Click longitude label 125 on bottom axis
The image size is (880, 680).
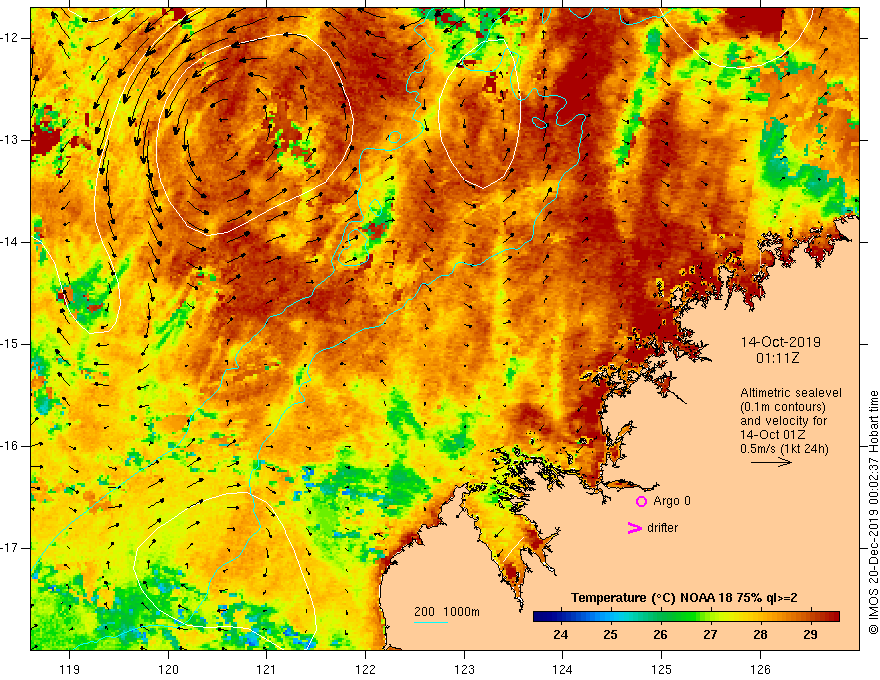(662, 669)
